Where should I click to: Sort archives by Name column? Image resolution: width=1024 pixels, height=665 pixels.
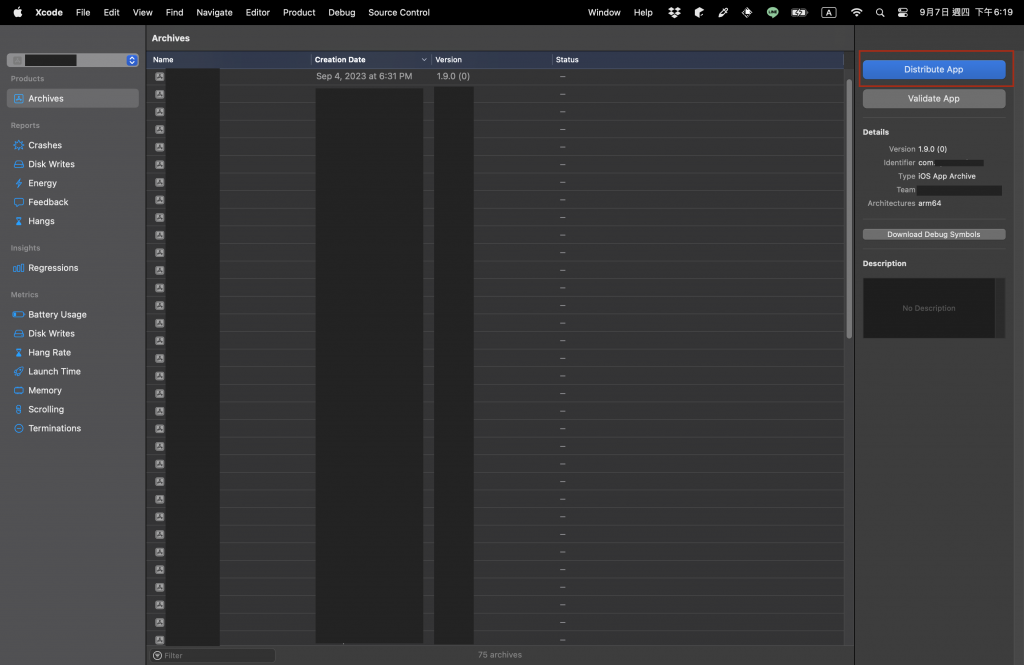(x=229, y=59)
